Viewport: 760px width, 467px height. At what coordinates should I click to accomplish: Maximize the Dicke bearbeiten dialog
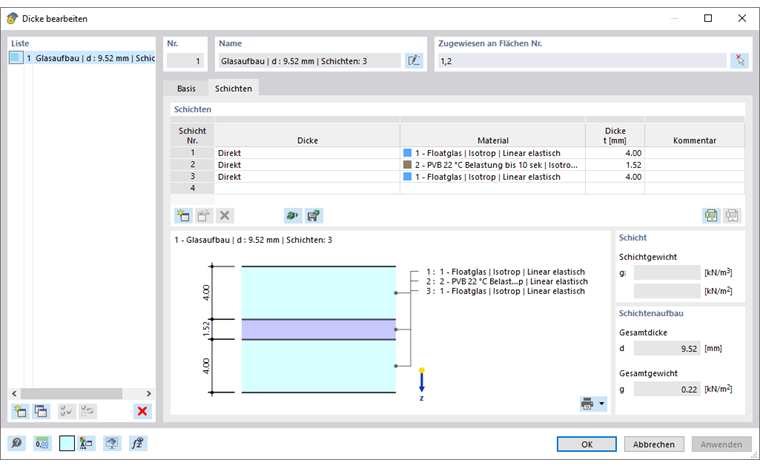(x=708, y=18)
